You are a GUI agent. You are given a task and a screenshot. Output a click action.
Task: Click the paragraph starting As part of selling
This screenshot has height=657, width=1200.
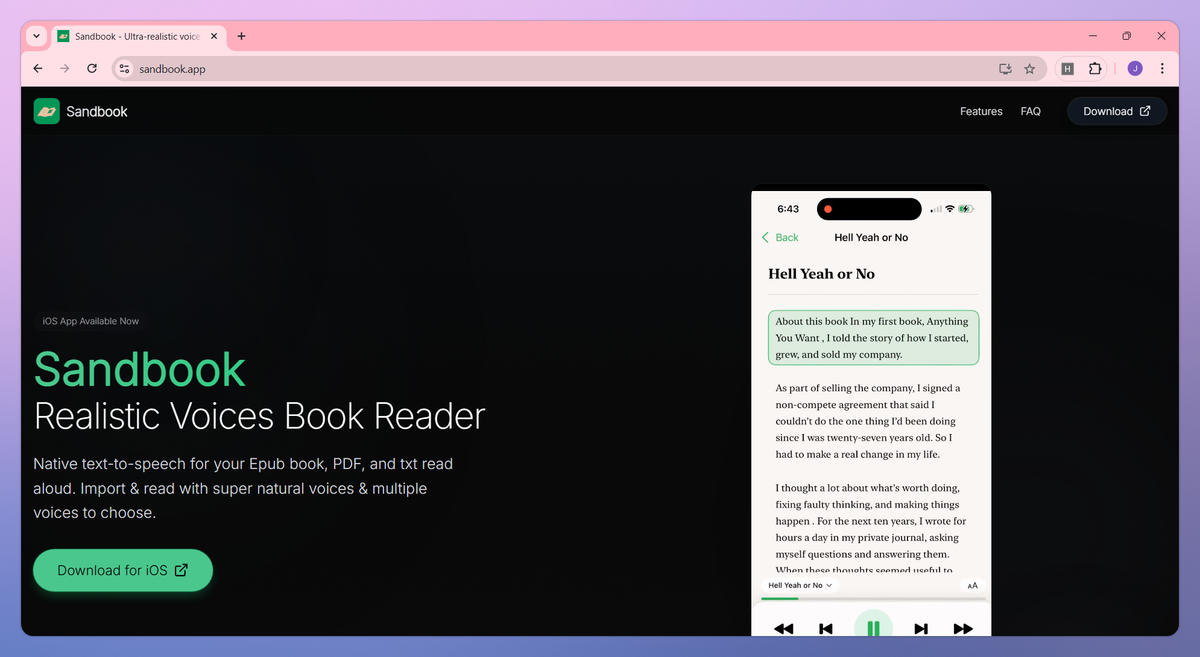pos(868,421)
